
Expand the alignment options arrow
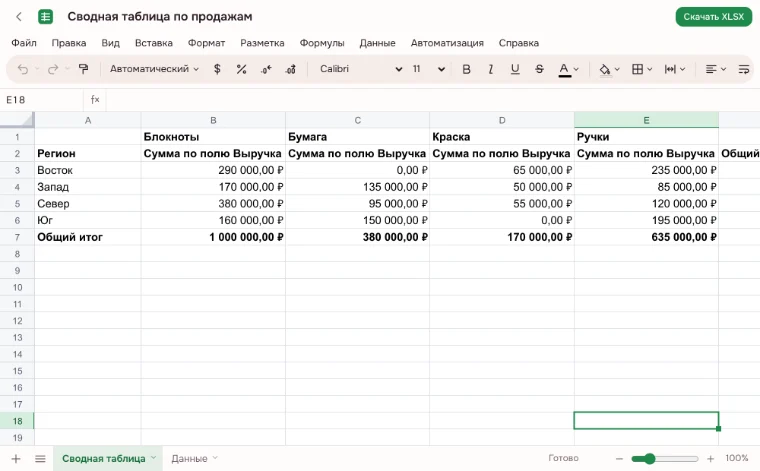[723, 69]
